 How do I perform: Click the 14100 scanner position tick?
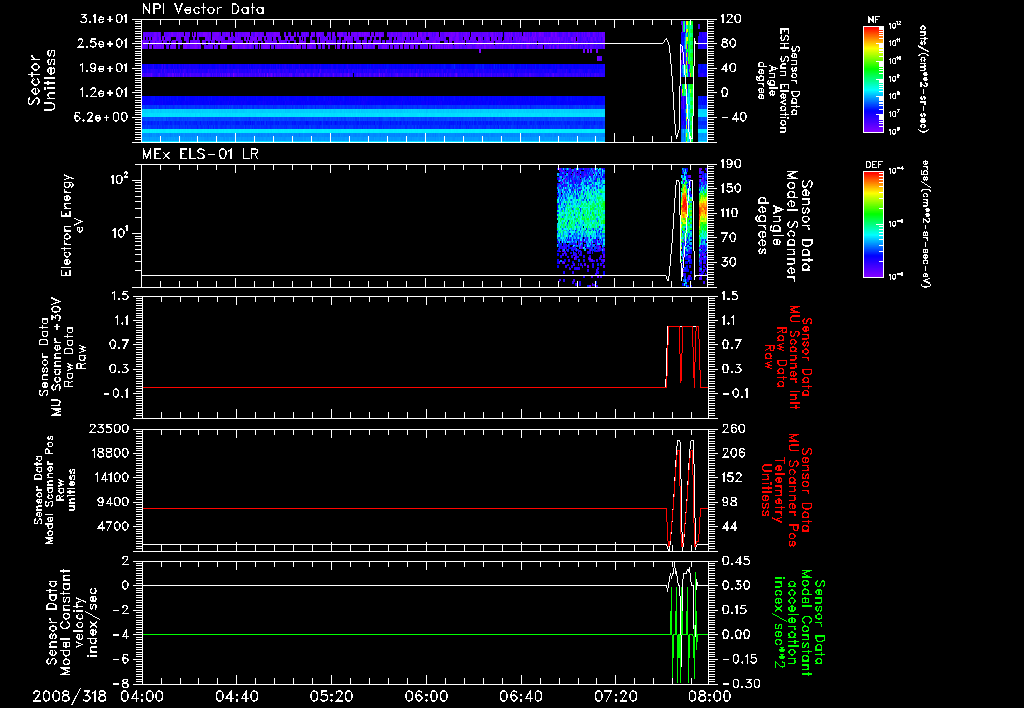click(109, 477)
